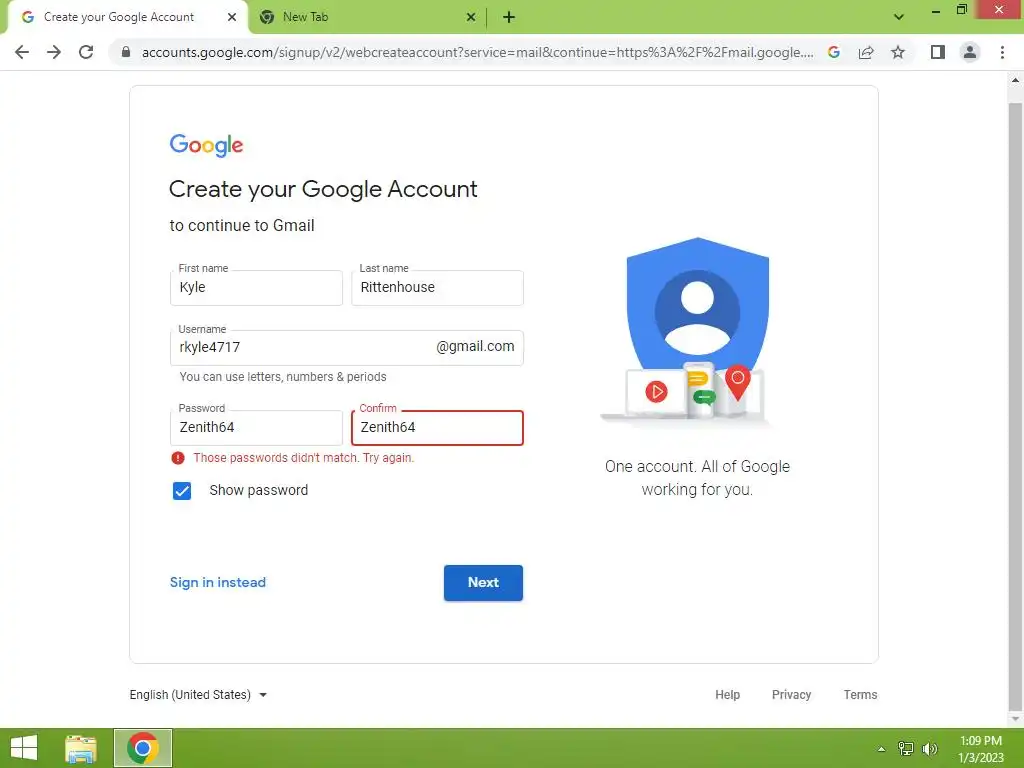The width and height of the screenshot is (1024, 768).
Task: Click the red password error icon
Action: (x=178, y=458)
